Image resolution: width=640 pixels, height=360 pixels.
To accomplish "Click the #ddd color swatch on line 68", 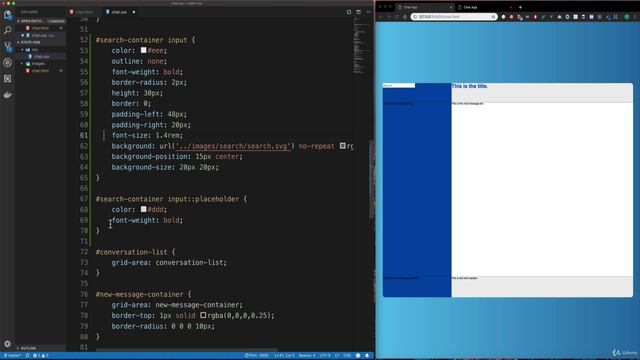I will [143, 209].
